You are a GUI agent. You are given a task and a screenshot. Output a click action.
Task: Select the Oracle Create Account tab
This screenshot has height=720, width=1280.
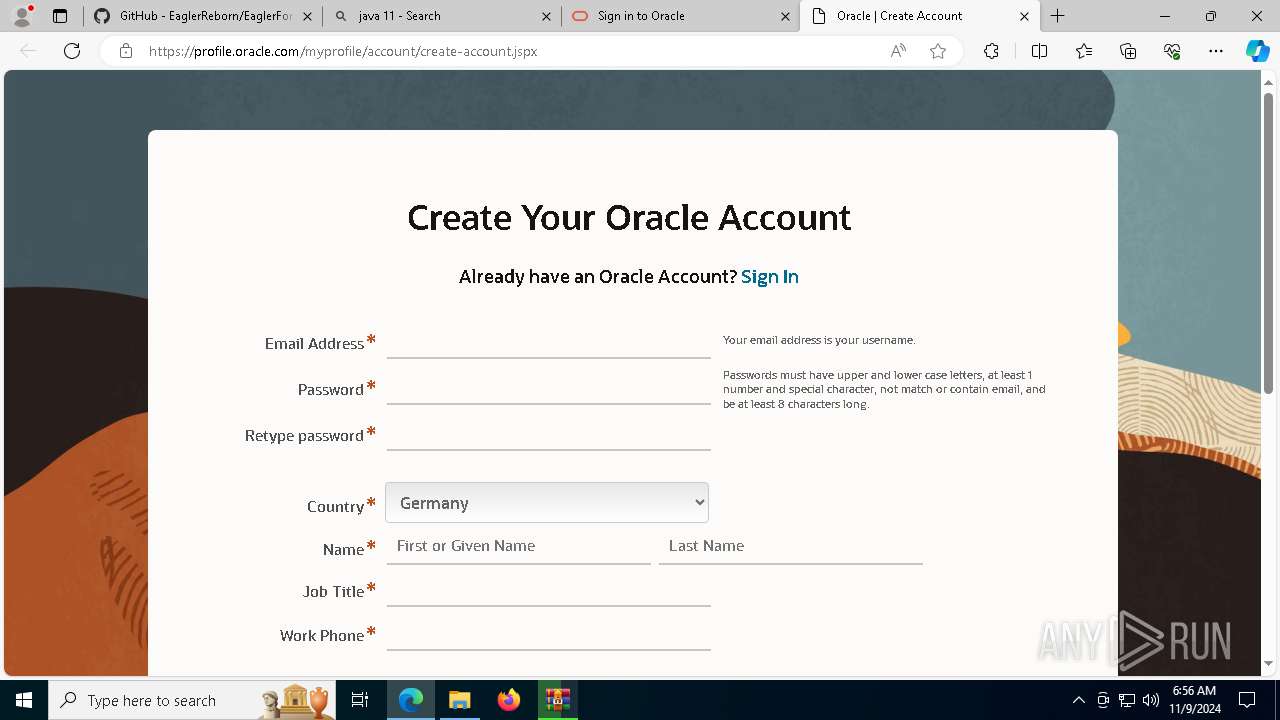click(x=920, y=16)
